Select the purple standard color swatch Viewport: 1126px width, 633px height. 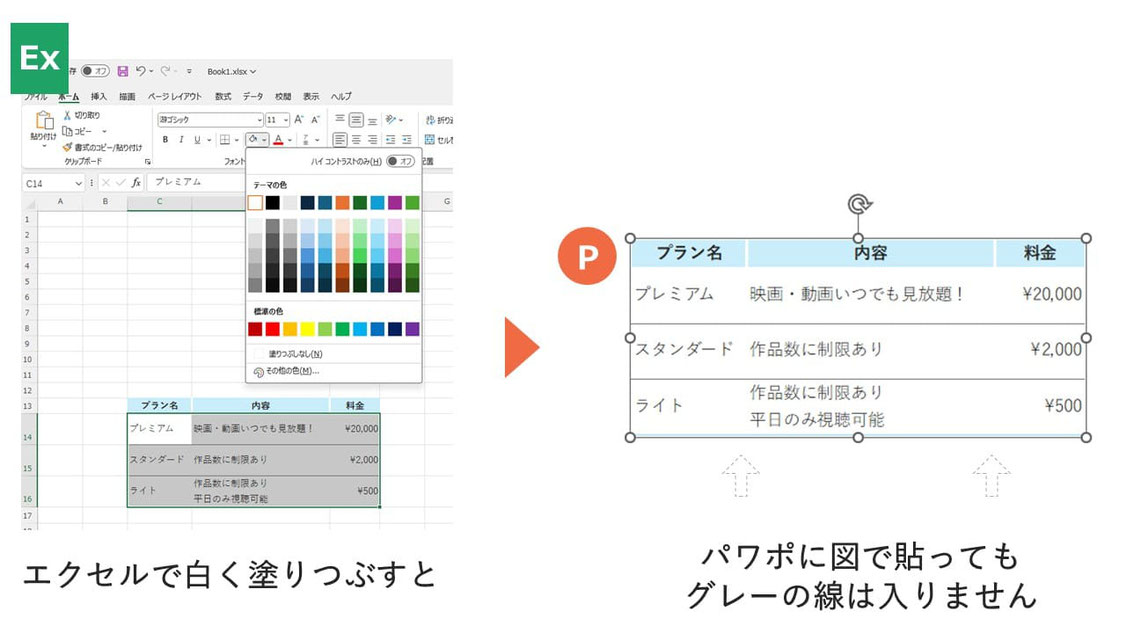412,329
